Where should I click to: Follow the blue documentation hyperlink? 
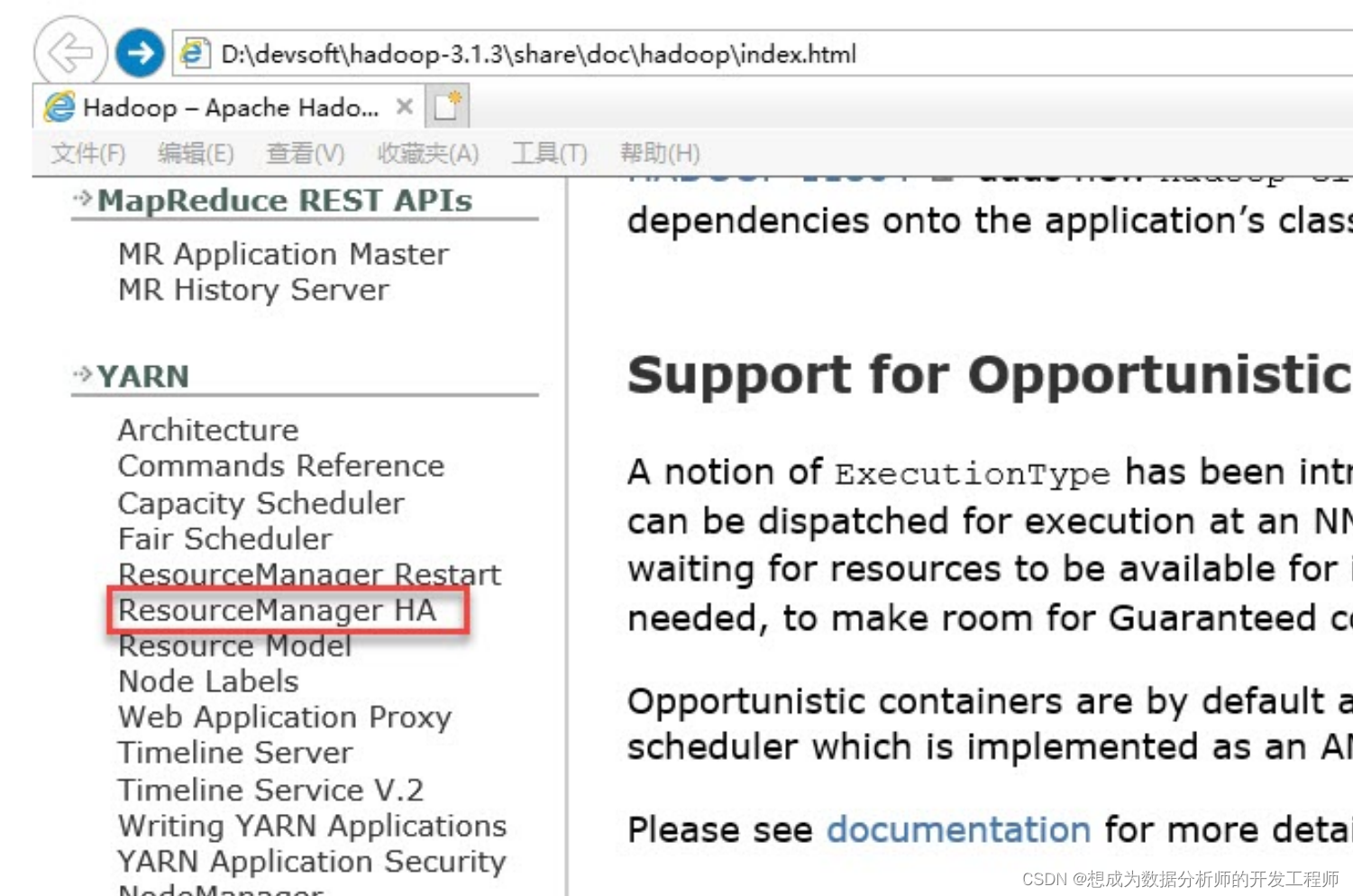[x=959, y=829]
